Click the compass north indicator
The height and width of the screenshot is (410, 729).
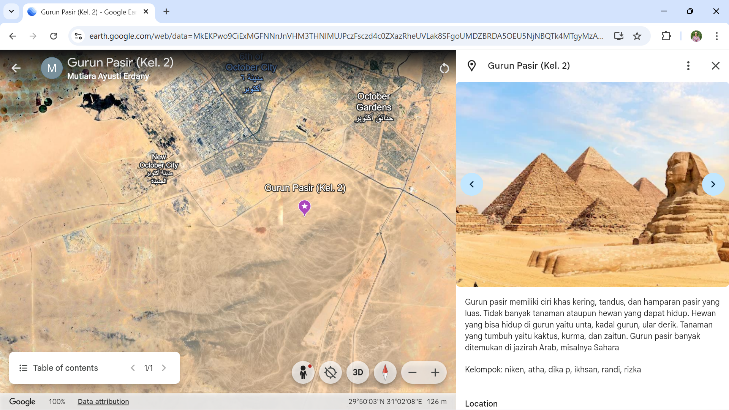point(385,372)
